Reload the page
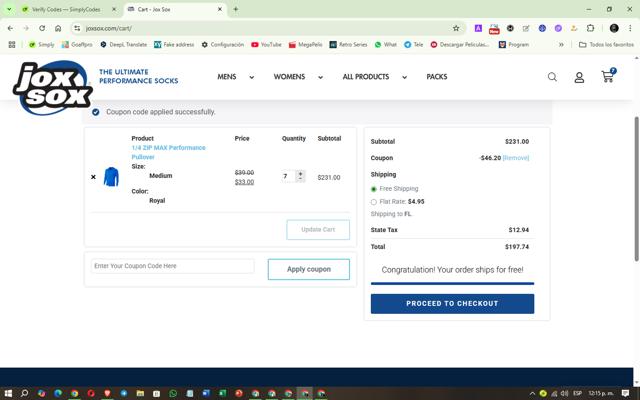640x400 pixels. point(42,28)
